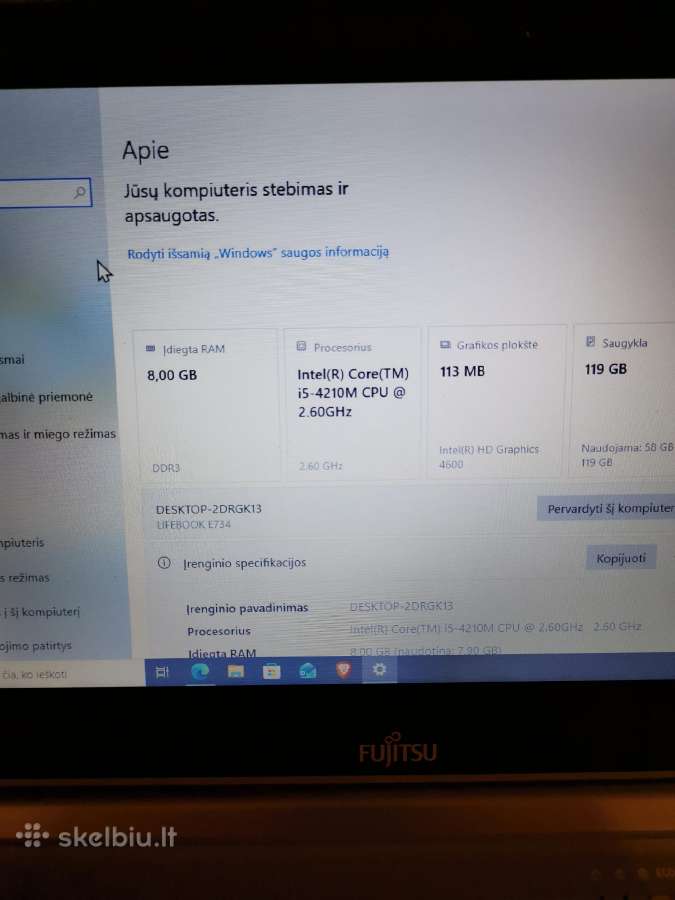Screen dimensions: 675x900
Task: Select the priemonė sidebar entry
Action: click(x=46, y=397)
